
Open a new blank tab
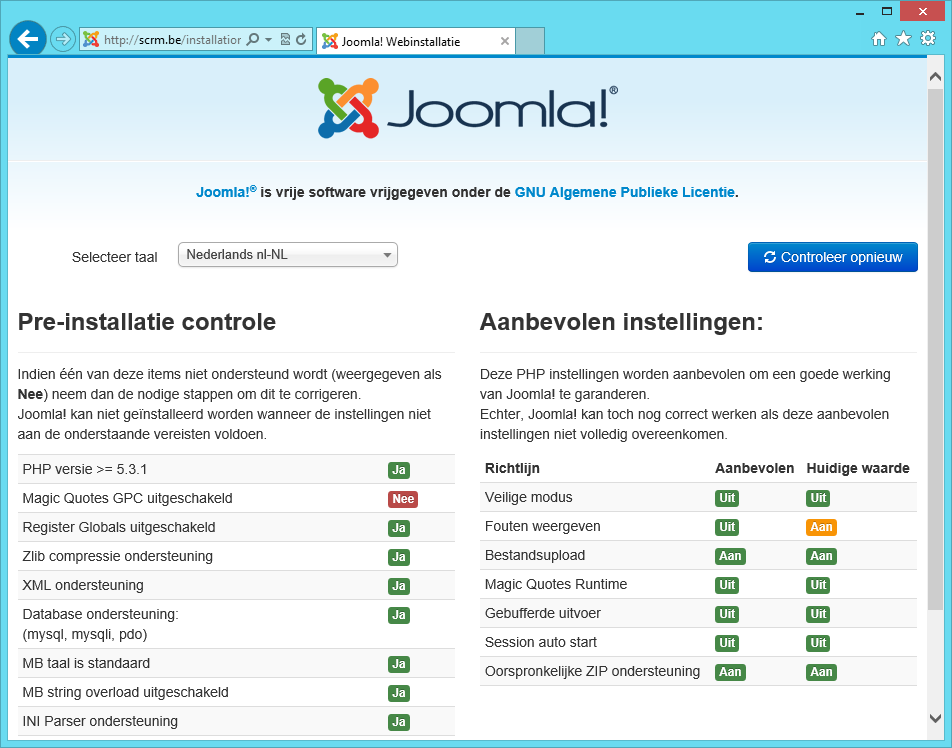(530, 42)
